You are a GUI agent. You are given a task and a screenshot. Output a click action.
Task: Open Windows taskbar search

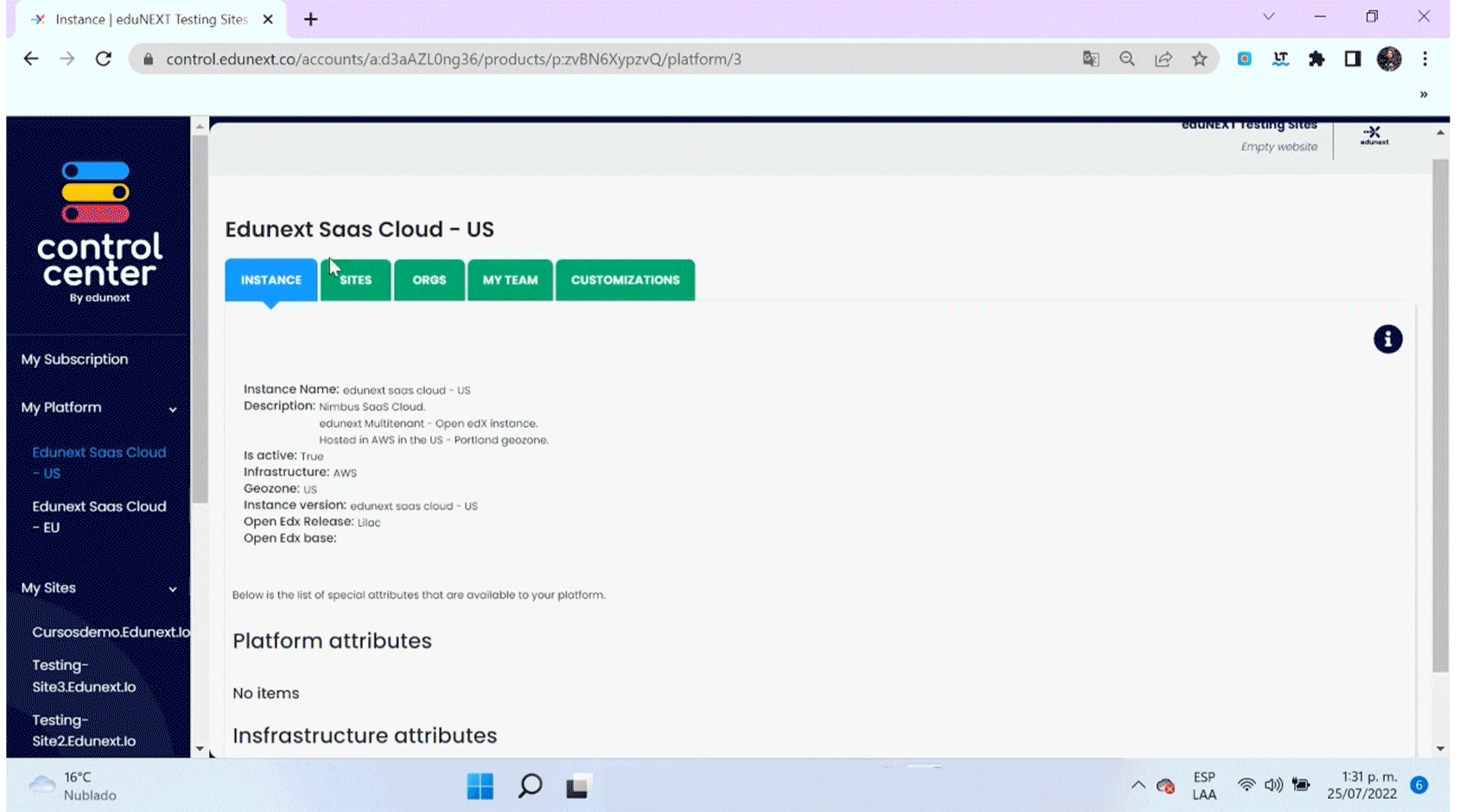coord(530,786)
